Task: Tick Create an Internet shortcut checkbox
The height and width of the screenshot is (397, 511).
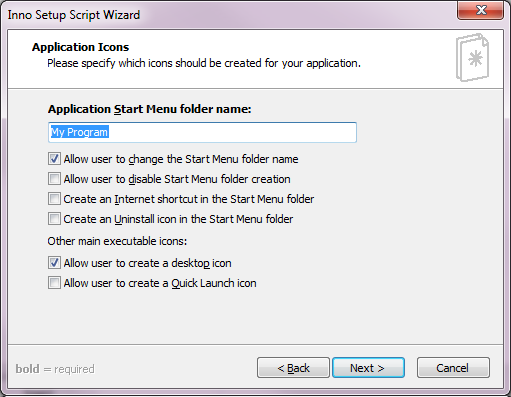Action: click(54, 199)
